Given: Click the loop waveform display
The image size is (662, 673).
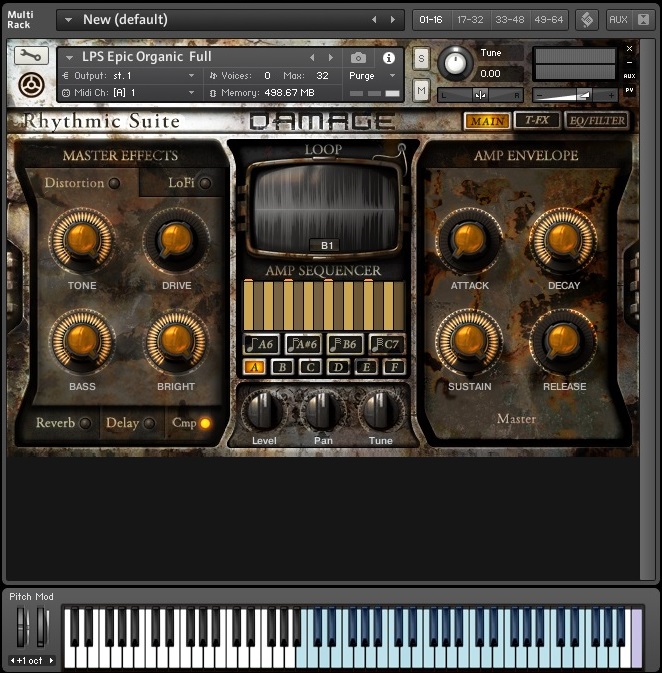Looking at the screenshot, I should pos(325,209).
